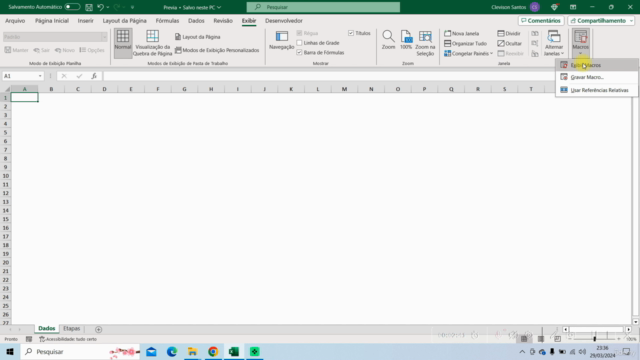Switch to Etapas sheet tab

tap(71, 329)
